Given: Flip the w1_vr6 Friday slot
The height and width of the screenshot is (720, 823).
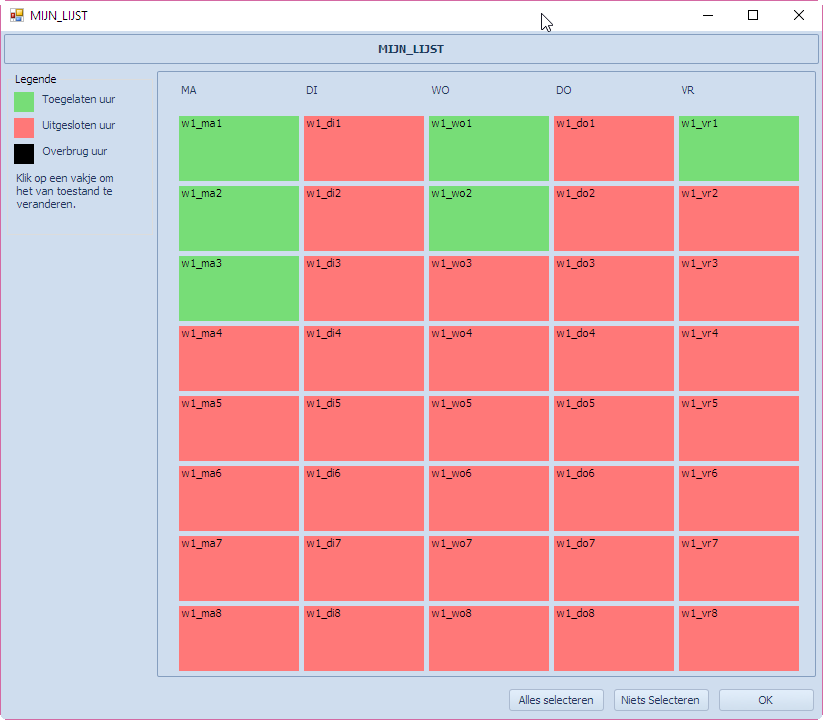Looking at the screenshot, I should tap(739, 499).
